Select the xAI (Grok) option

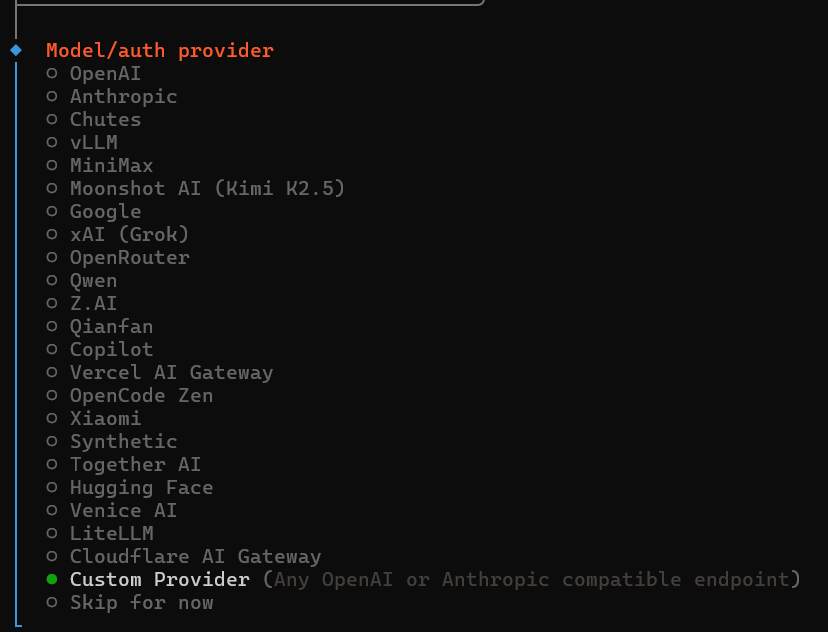click(x=128, y=234)
